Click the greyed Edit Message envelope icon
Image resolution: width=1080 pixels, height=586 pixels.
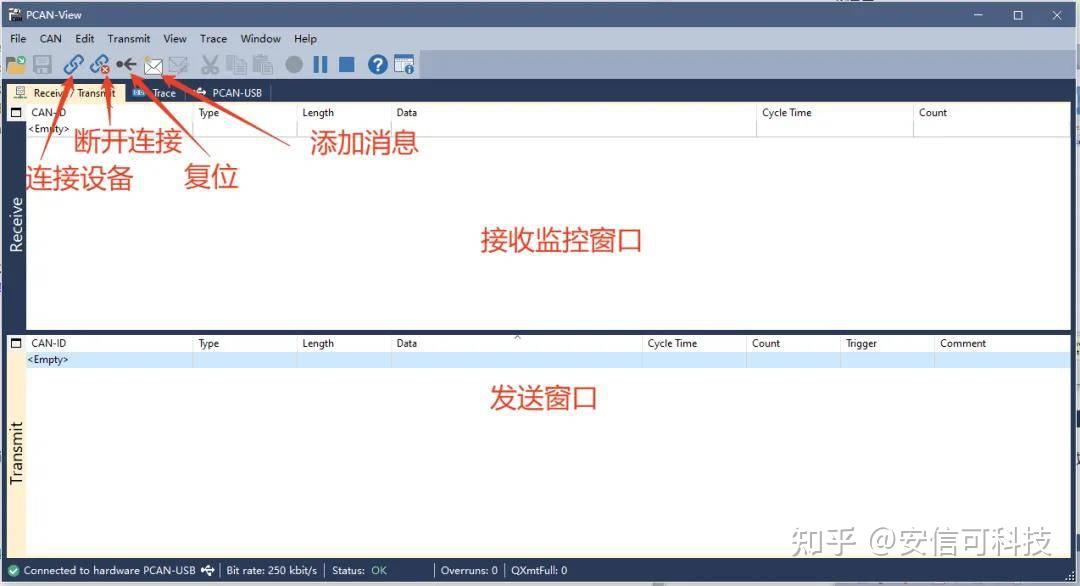(x=178, y=65)
